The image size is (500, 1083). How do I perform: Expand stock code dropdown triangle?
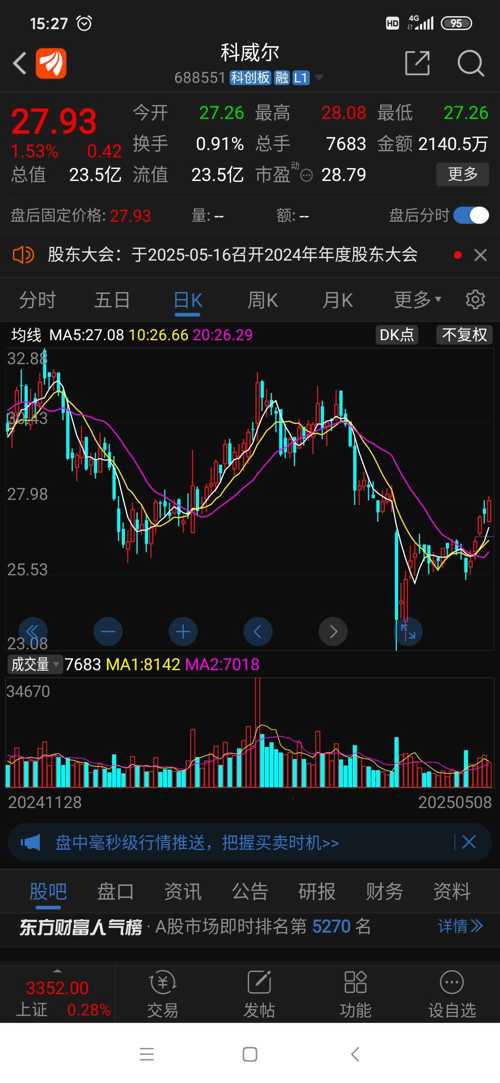318,78
